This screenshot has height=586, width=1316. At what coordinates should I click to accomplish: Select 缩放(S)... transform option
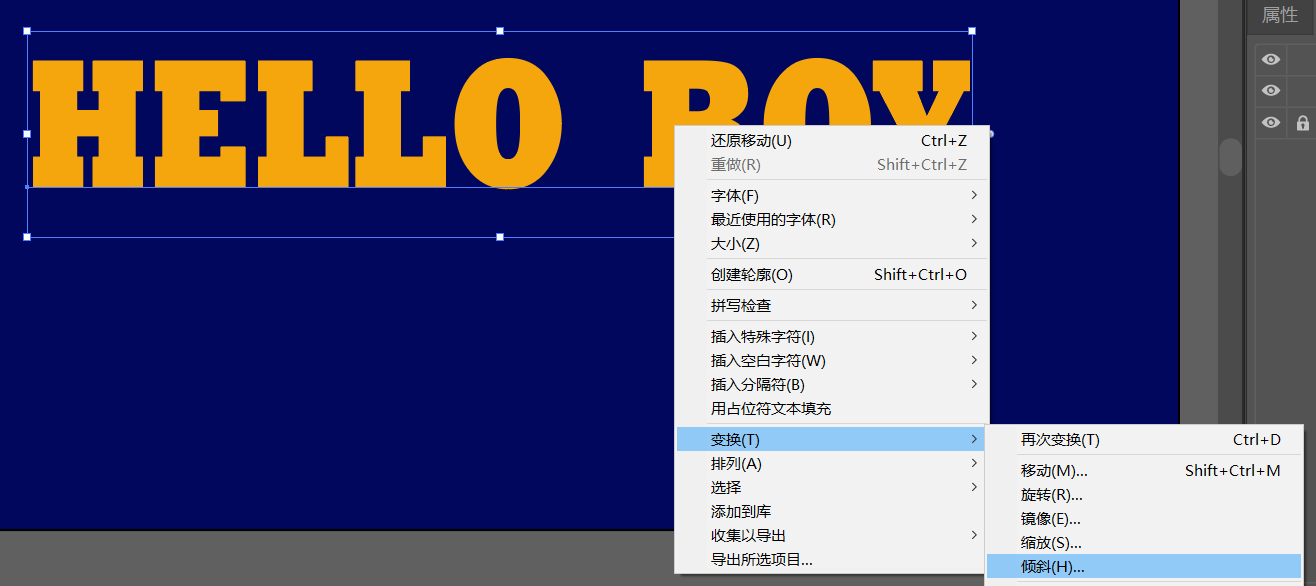point(1144,543)
